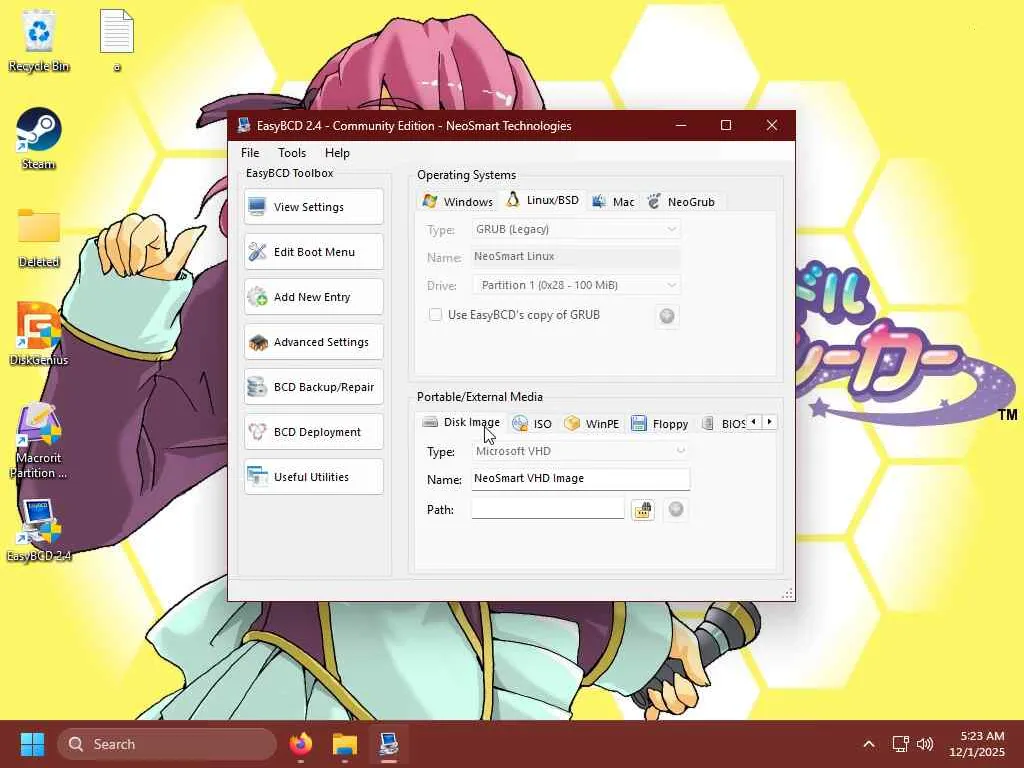The image size is (1024, 768).
Task: Open the Help menu
Action: click(x=337, y=153)
